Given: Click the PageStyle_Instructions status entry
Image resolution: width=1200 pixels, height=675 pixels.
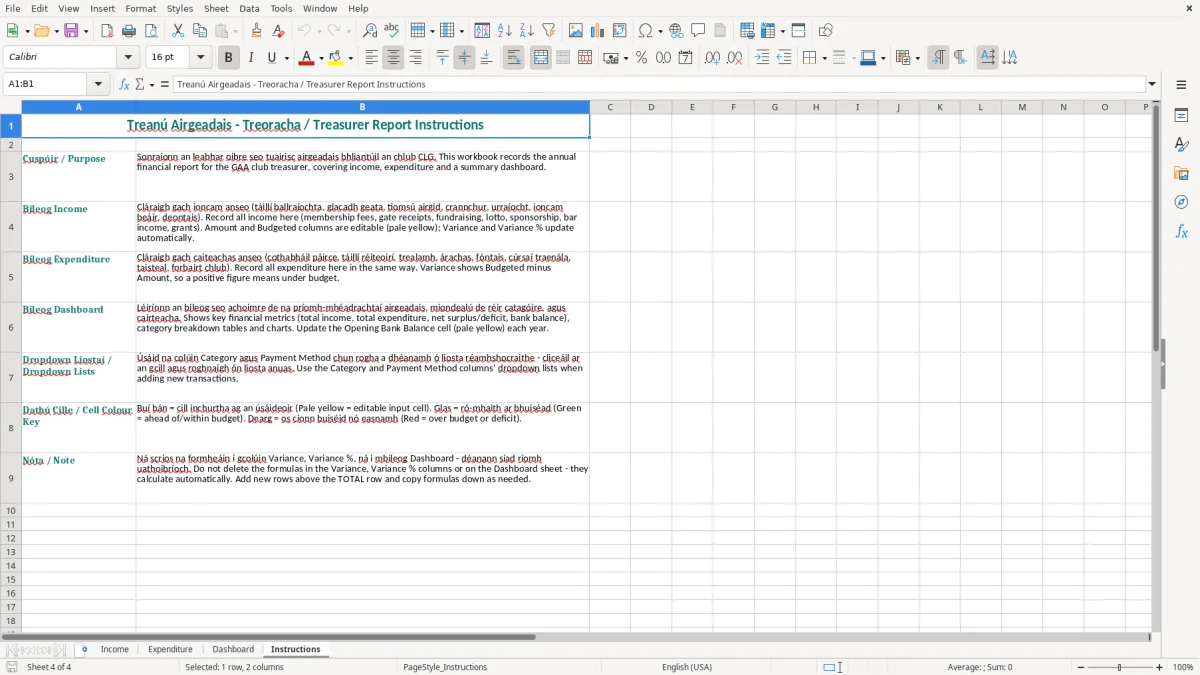Looking at the screenshot, I should click(x=445, y=667).
